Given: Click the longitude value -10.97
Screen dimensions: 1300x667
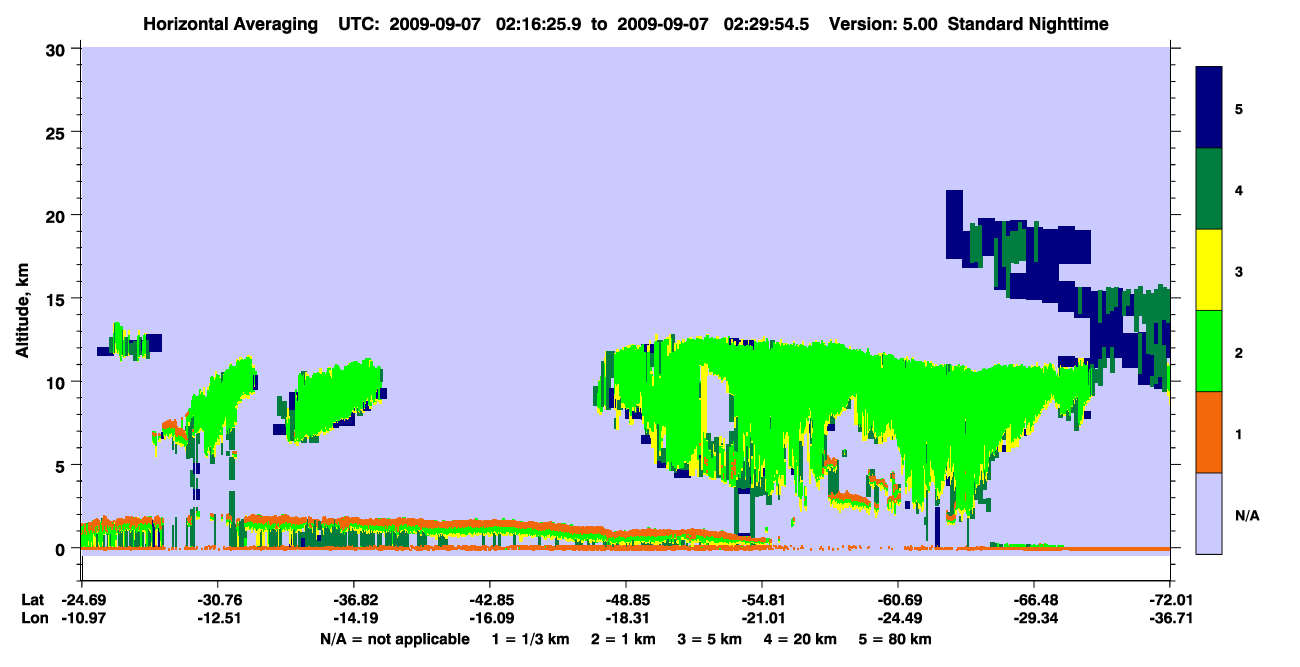Looking at the screenshot, I should click(82, 618).
